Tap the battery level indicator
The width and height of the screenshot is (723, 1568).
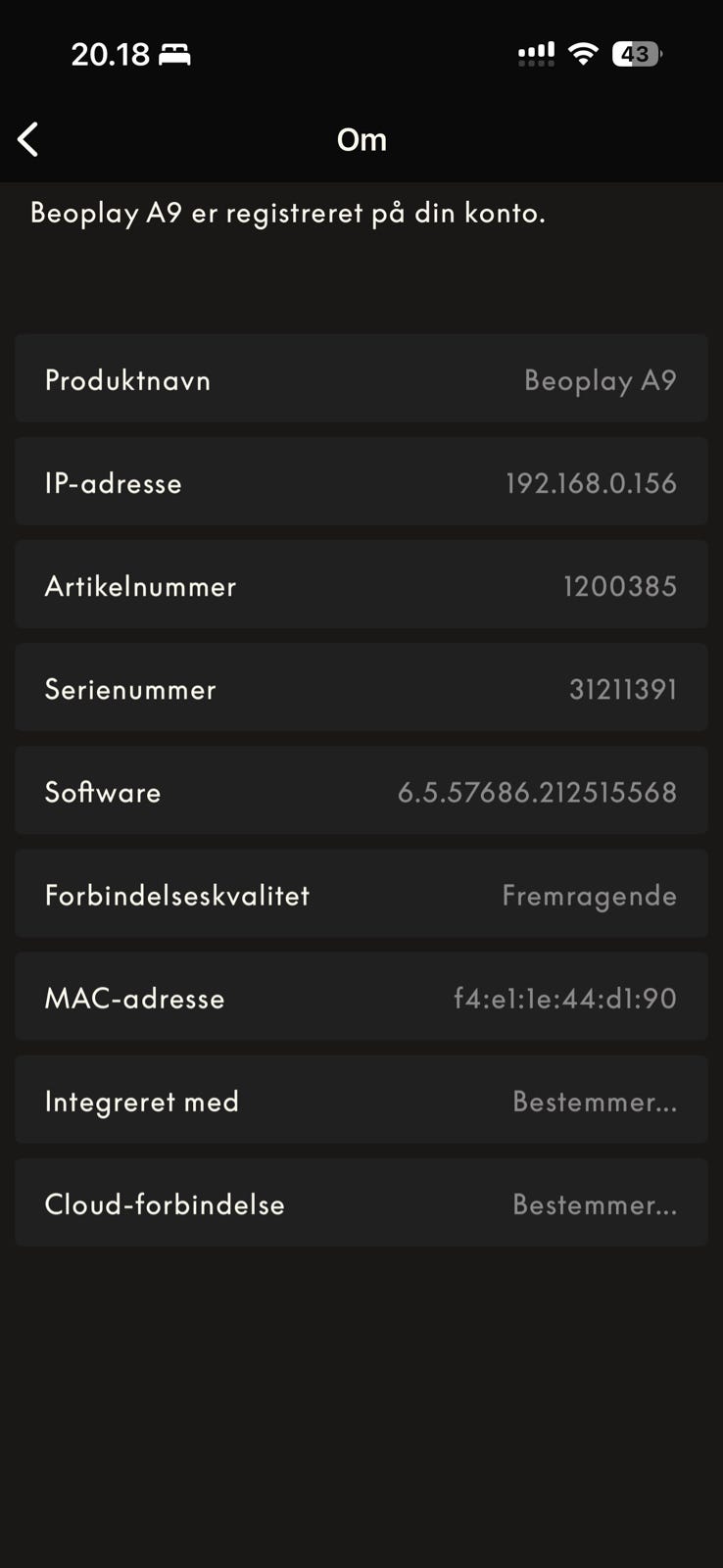tap(636, 54)
